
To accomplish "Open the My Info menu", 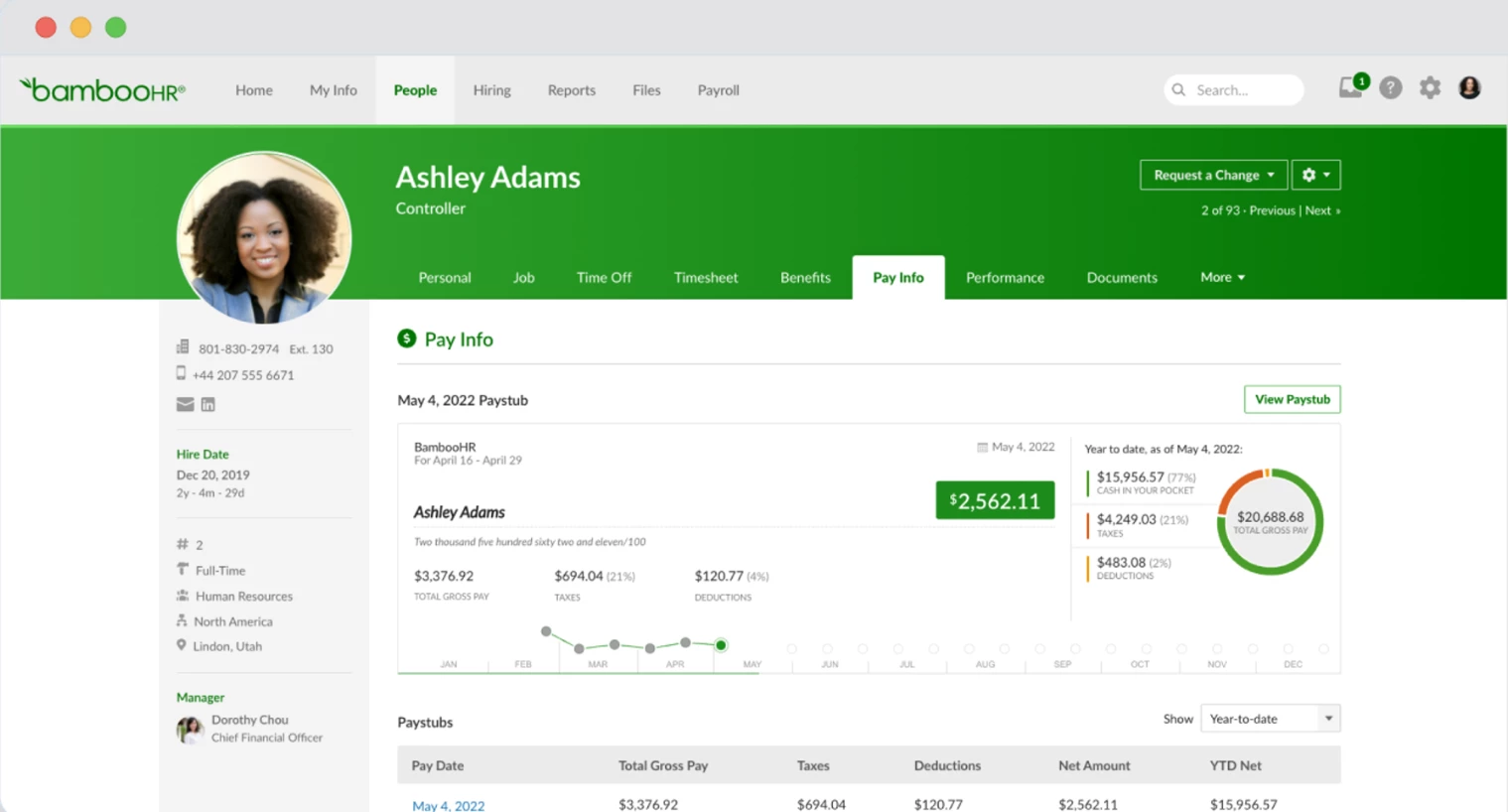I will (334, 90).
